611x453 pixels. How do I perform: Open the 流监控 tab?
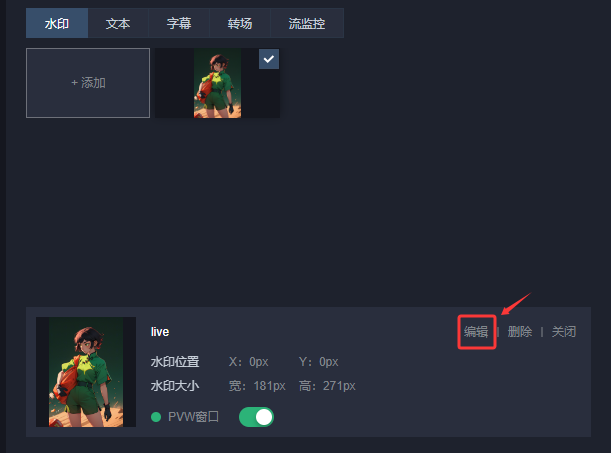click(x=307, y=23)
